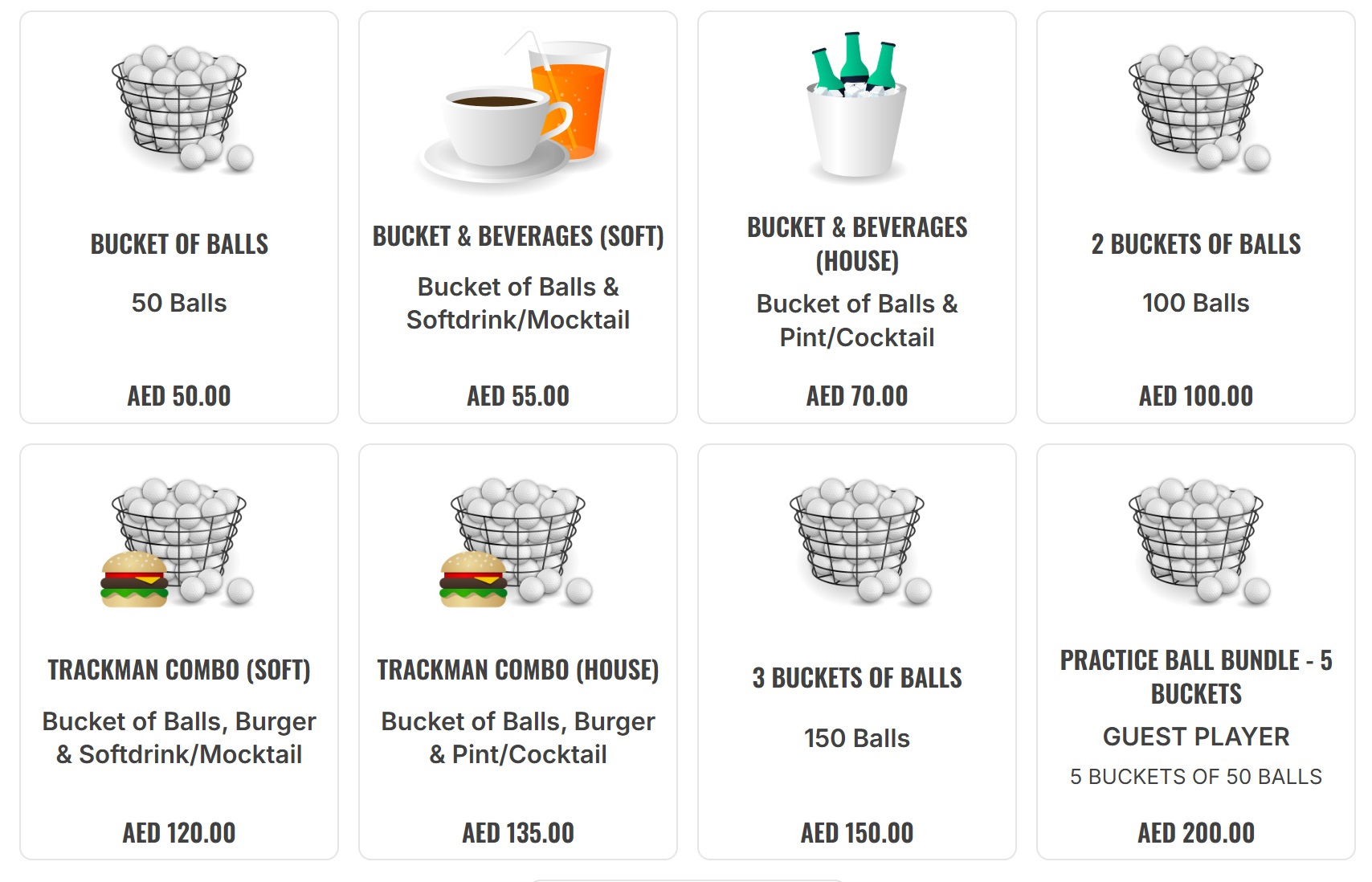Image resolution: width=1372 pixels, height=882 pixels.
Task: Click the 3 Buckets of Balls basket image
Action: [x=856, y=541]
